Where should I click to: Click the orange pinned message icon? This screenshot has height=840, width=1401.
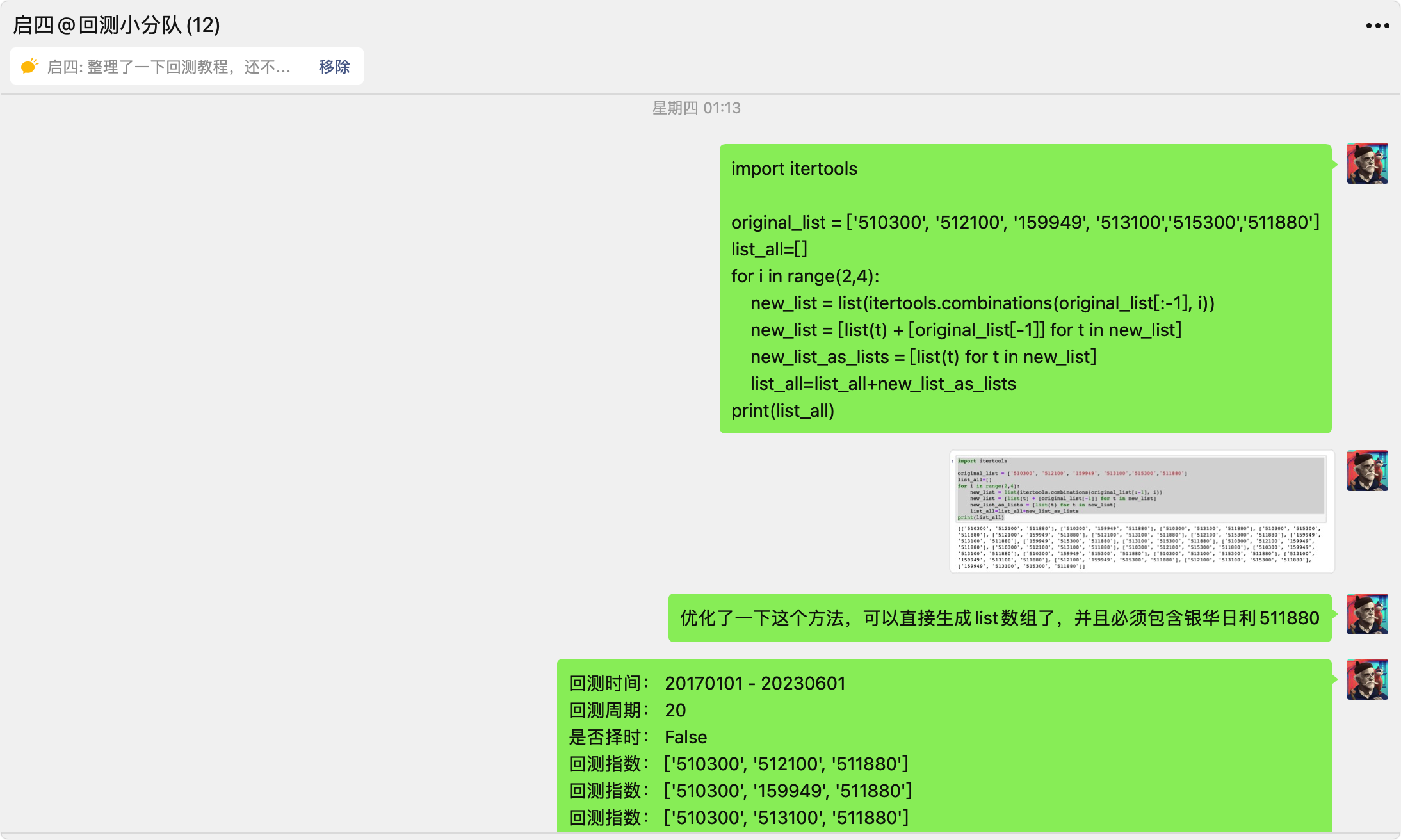click(29, 66)
